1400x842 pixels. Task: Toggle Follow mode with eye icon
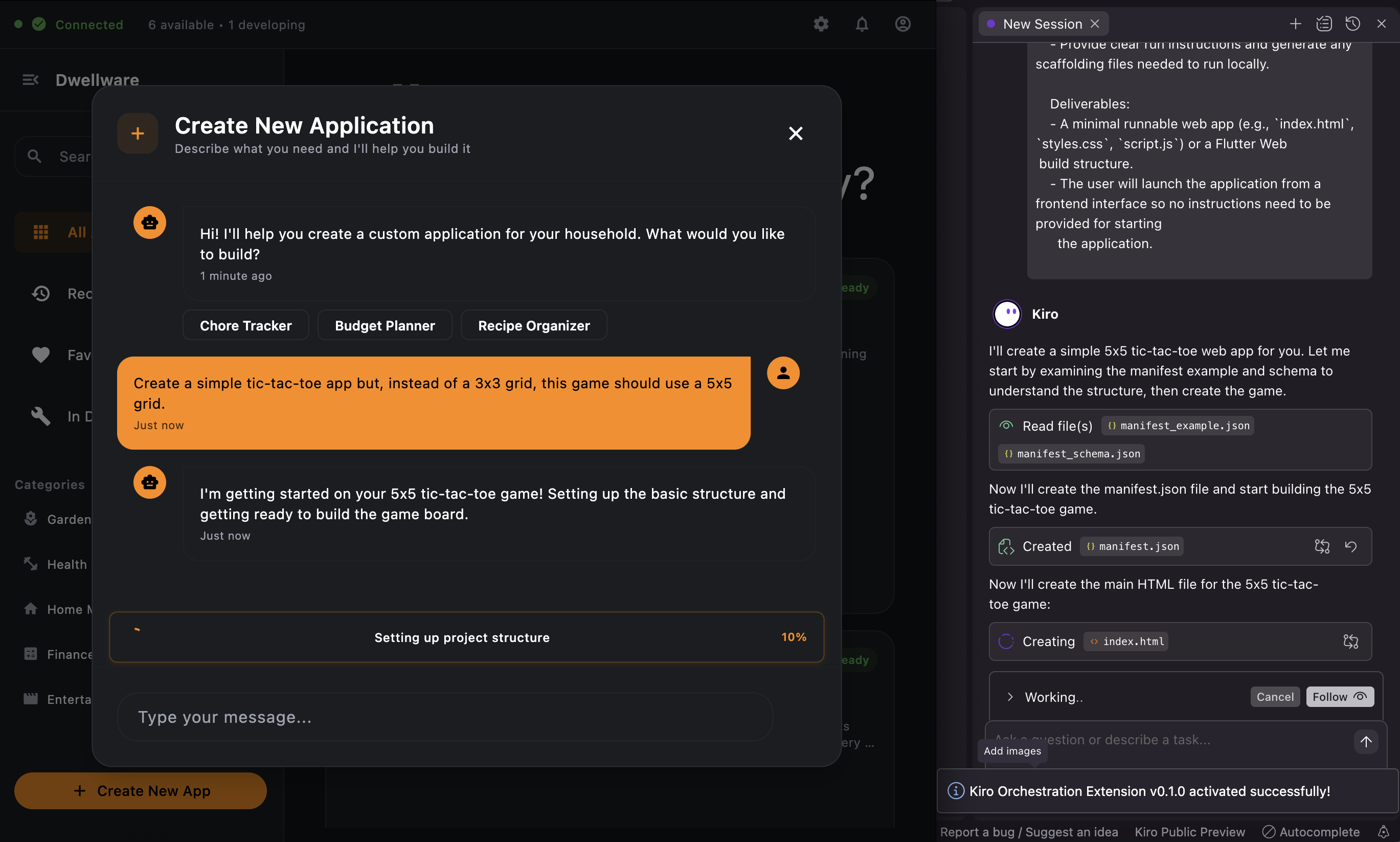(1339, 697)
